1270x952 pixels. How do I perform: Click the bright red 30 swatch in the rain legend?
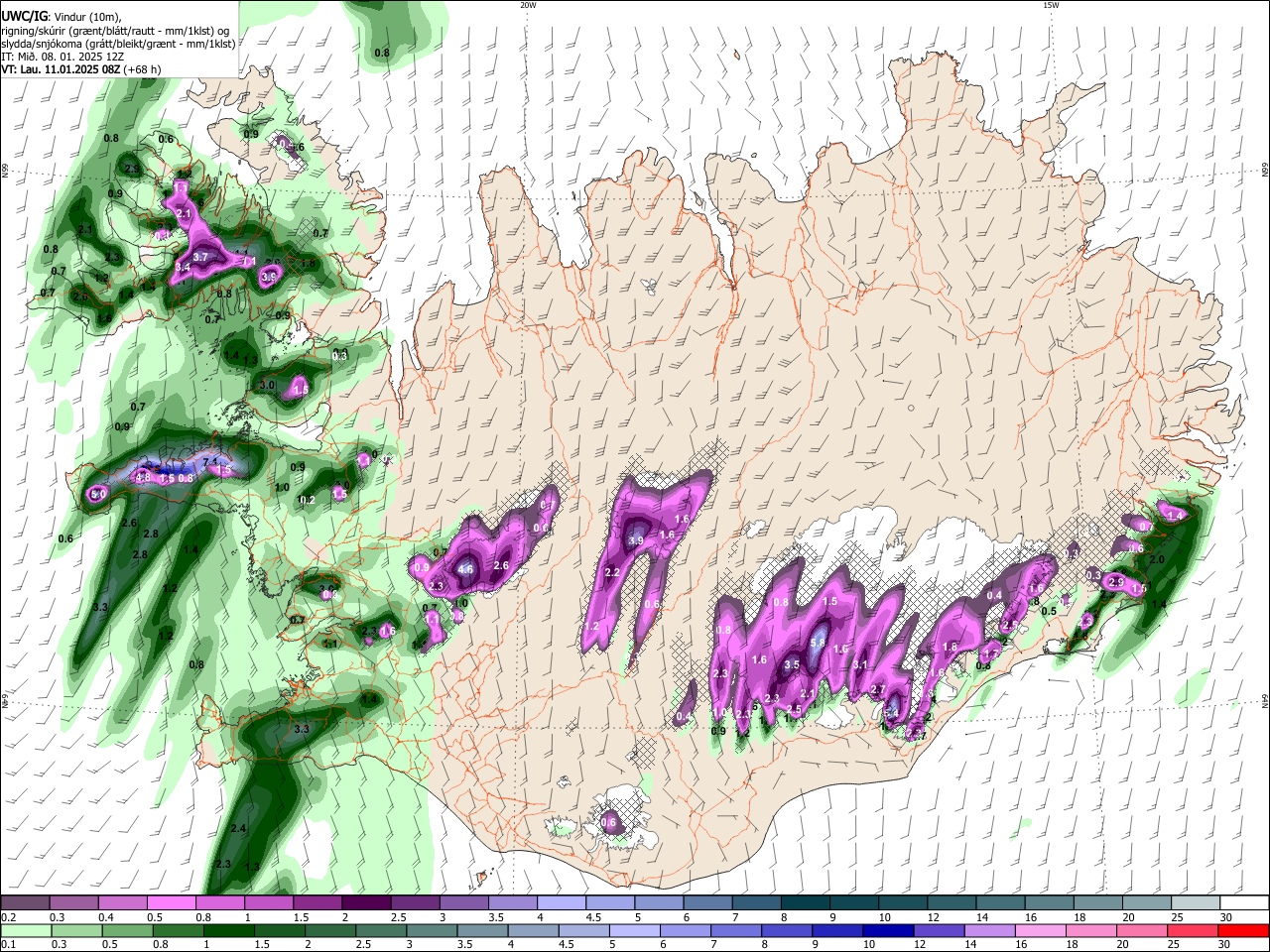[x=1243, y=931]
